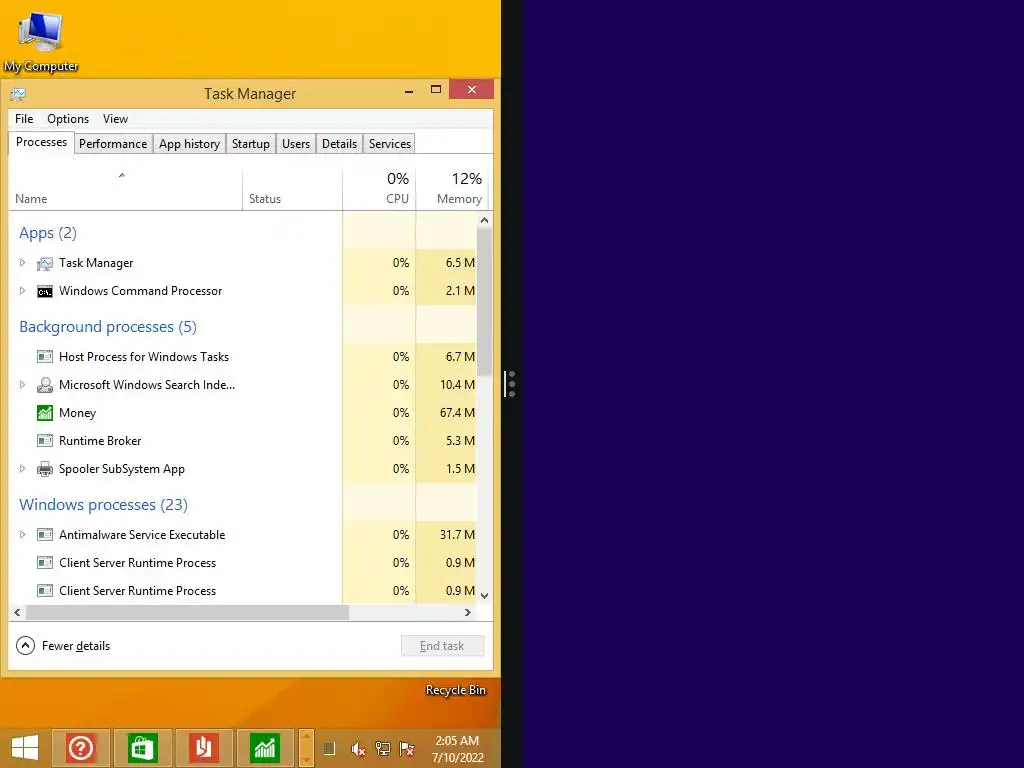Open Money app from taskbar
The width and height of the screenshot is (1024, 768).
tap(265, 748)
